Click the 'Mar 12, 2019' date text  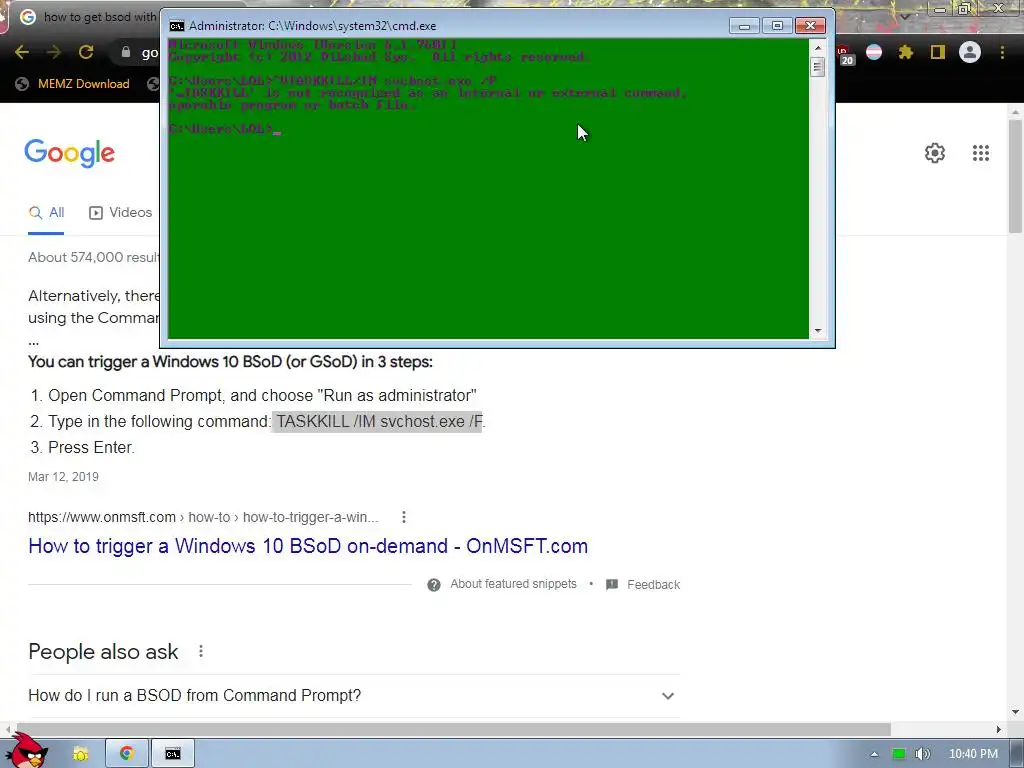coord(63,477)
